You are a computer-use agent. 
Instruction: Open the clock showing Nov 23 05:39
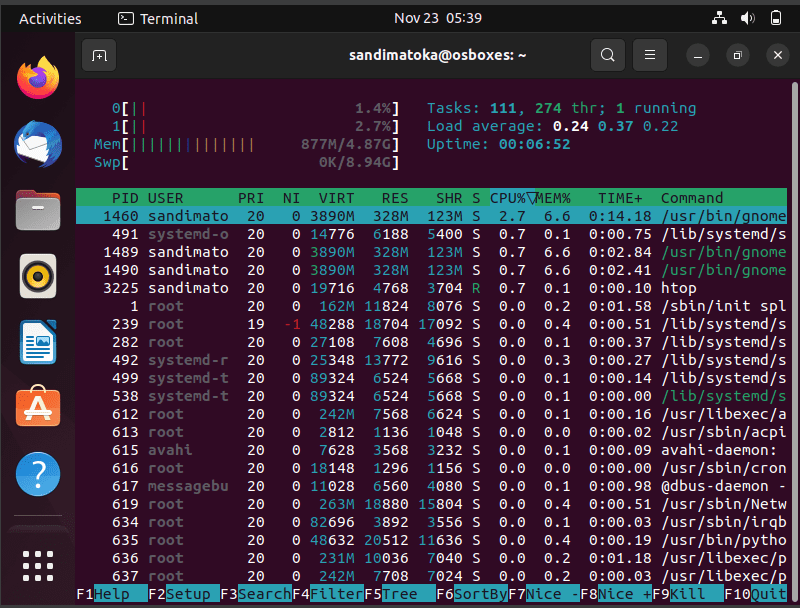tap(438, 18)
